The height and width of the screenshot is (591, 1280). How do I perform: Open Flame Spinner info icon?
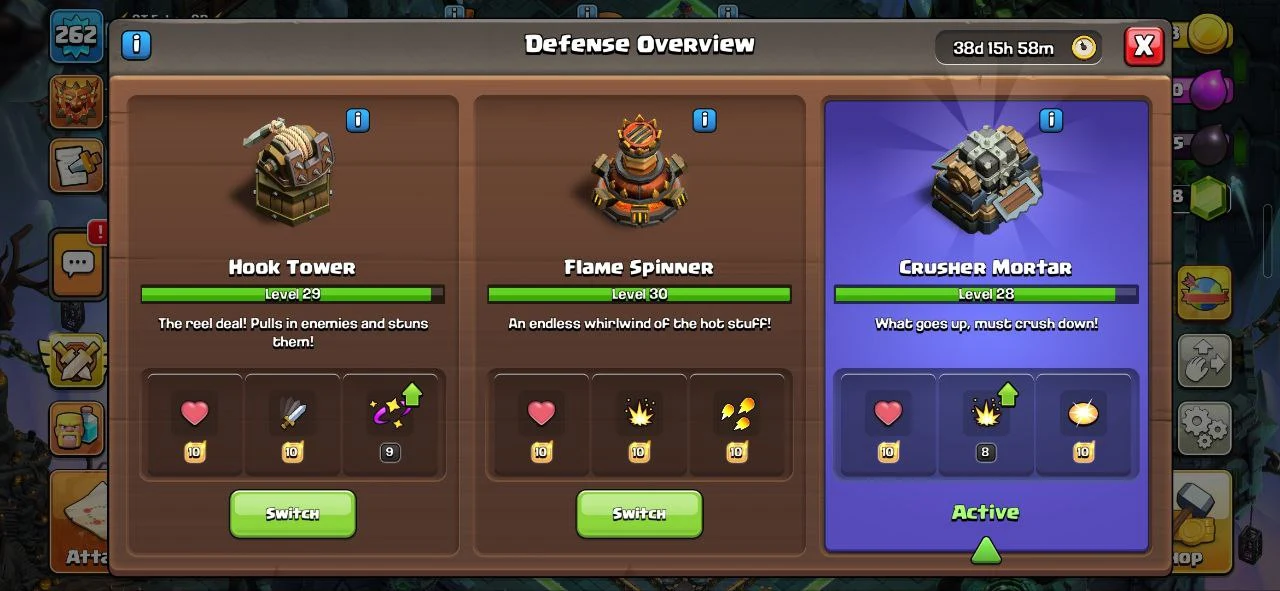pyautogui.click(x=705, y=120)
